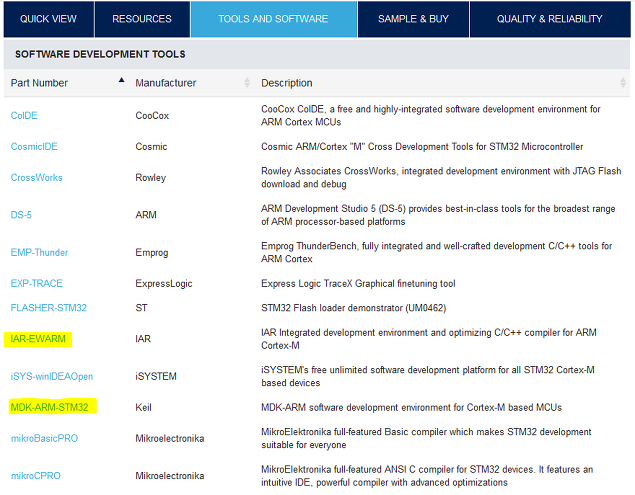This screenshot has width=635, height=495.
Task: Select the Cosmic manufacturer cell
Action: point(151,147)
